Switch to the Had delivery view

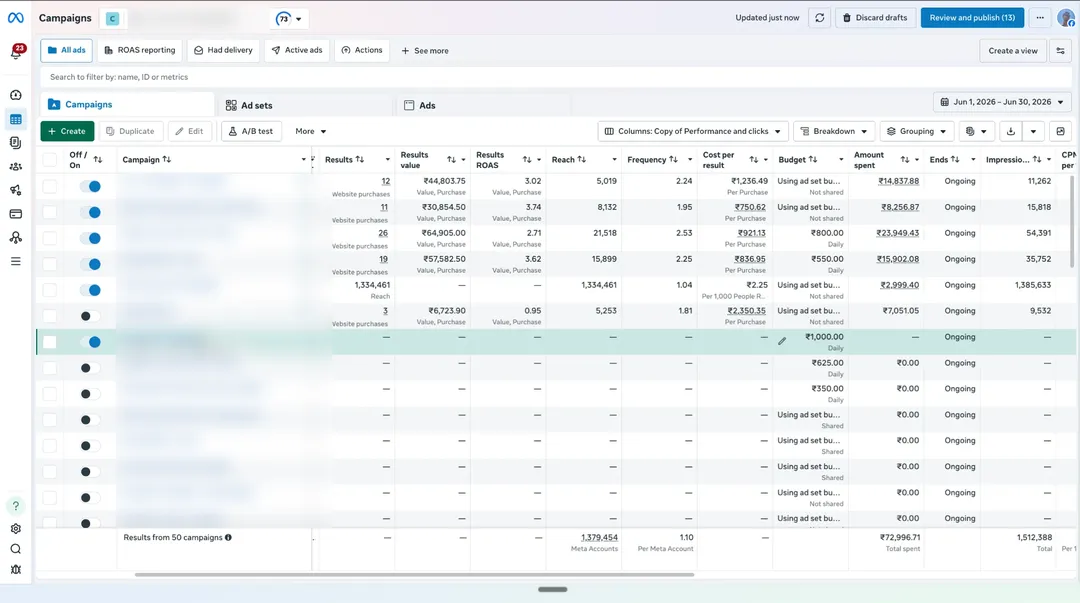click(223, 50)
